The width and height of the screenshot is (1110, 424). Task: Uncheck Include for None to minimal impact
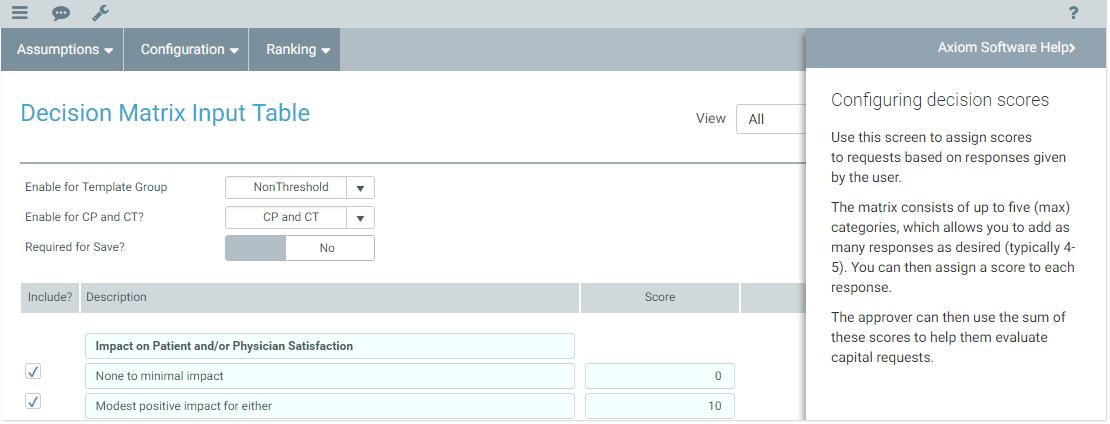click(x=33, y=372)
